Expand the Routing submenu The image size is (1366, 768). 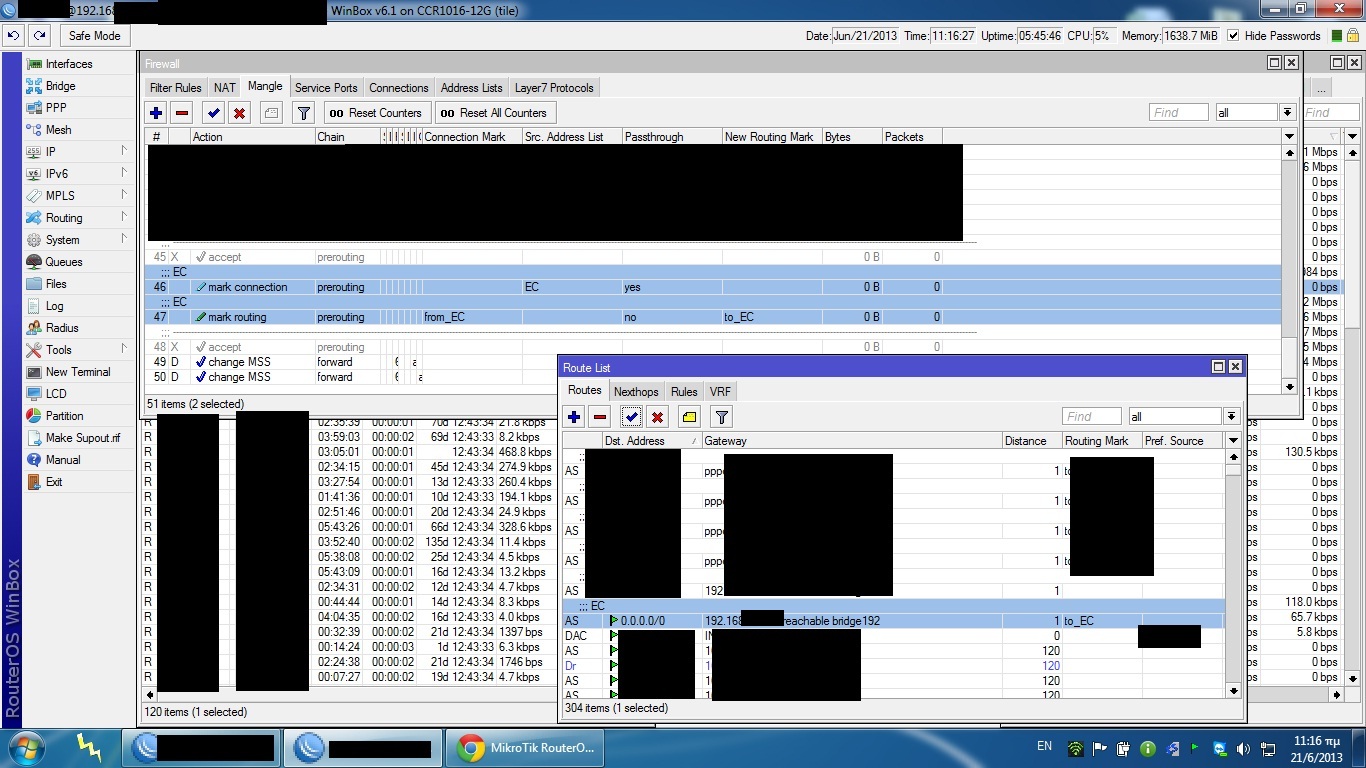pyautogui.click(x=79, y=218)
